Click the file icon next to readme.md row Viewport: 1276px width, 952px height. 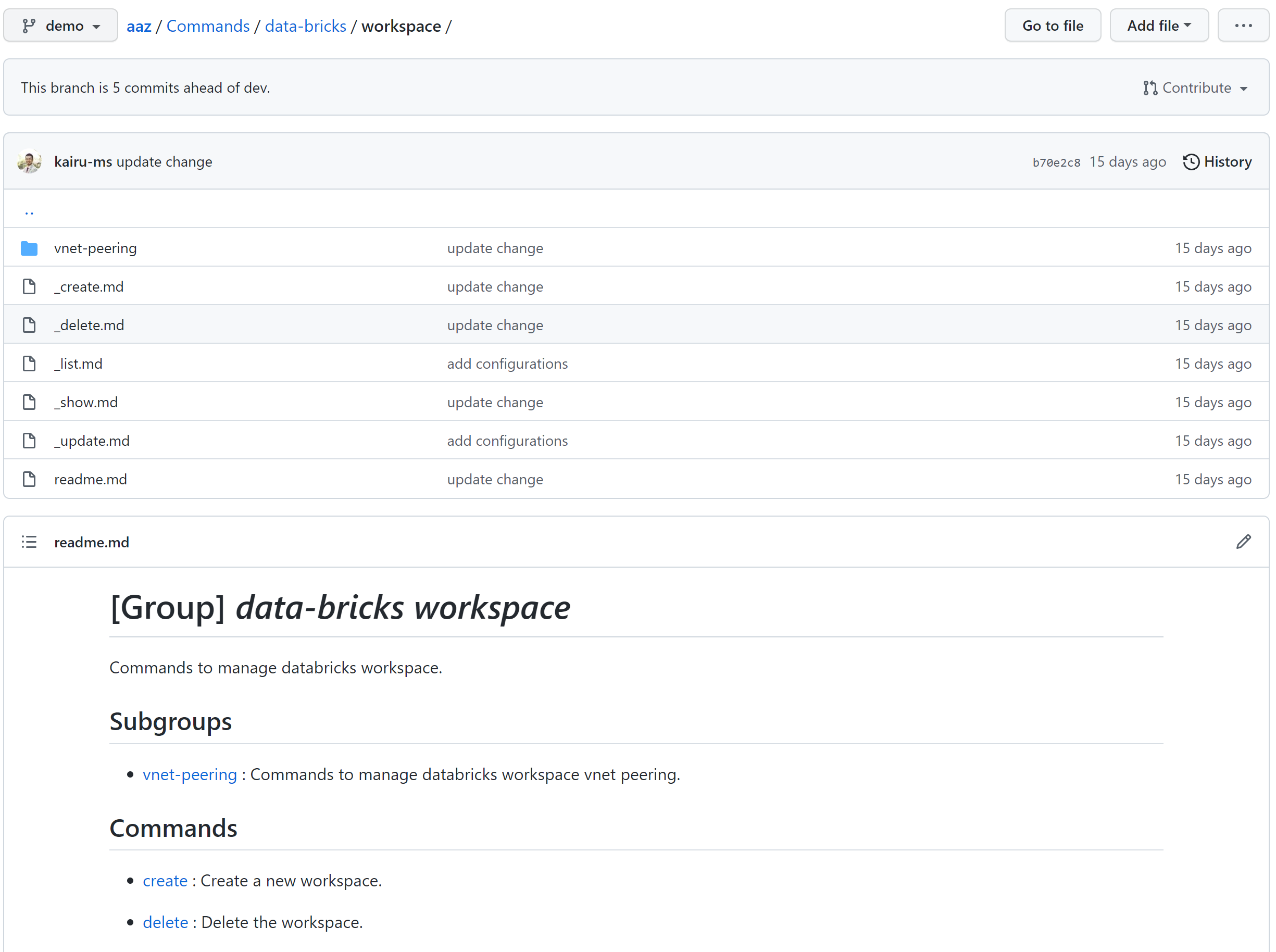tap(29, 480)
